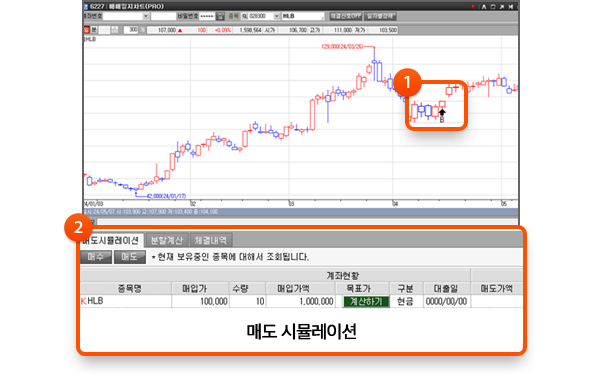The width and height of the screenshot is (600, 376).
Task: Click the icon button next to the password field
Action: pos(220,16)
